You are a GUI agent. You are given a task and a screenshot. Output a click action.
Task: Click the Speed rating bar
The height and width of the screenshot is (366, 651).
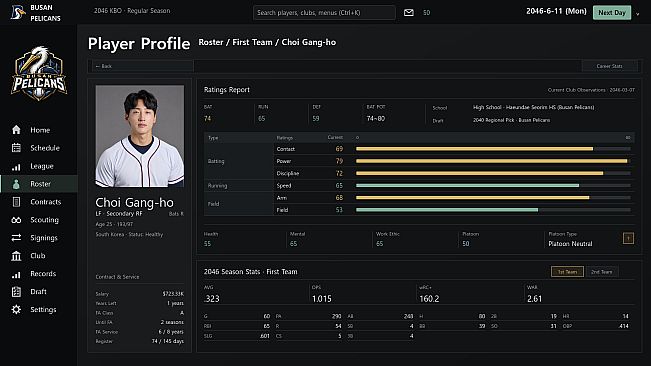click(x=493, y=185)
